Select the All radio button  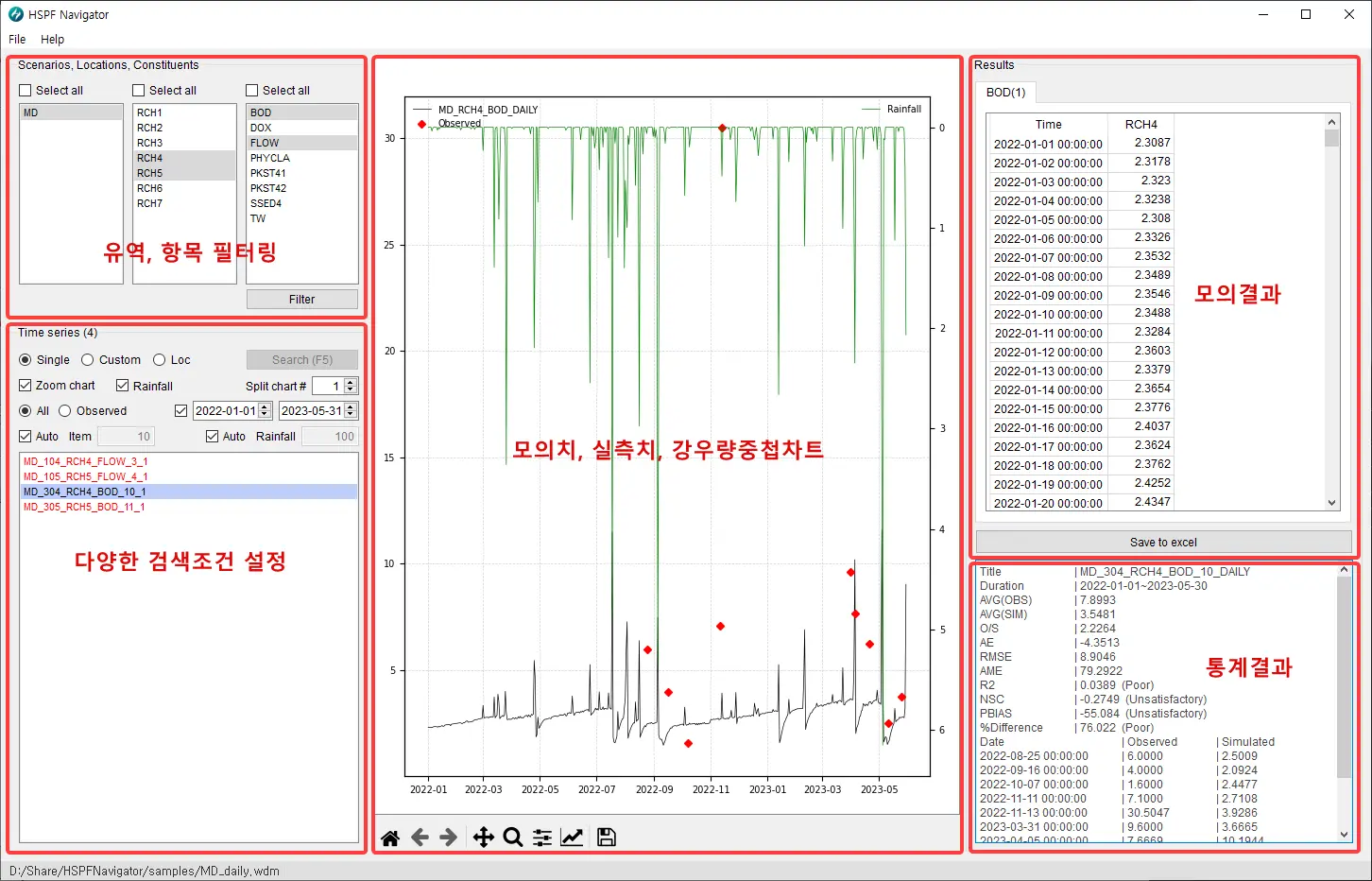(26, 411)
